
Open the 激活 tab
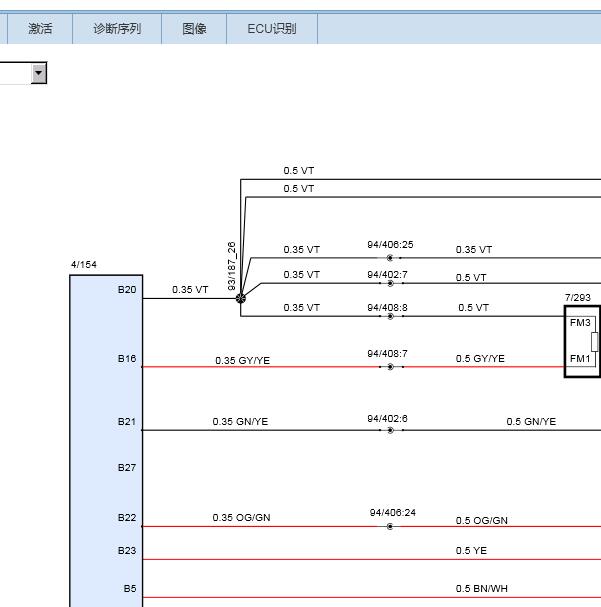click(40, 29)
